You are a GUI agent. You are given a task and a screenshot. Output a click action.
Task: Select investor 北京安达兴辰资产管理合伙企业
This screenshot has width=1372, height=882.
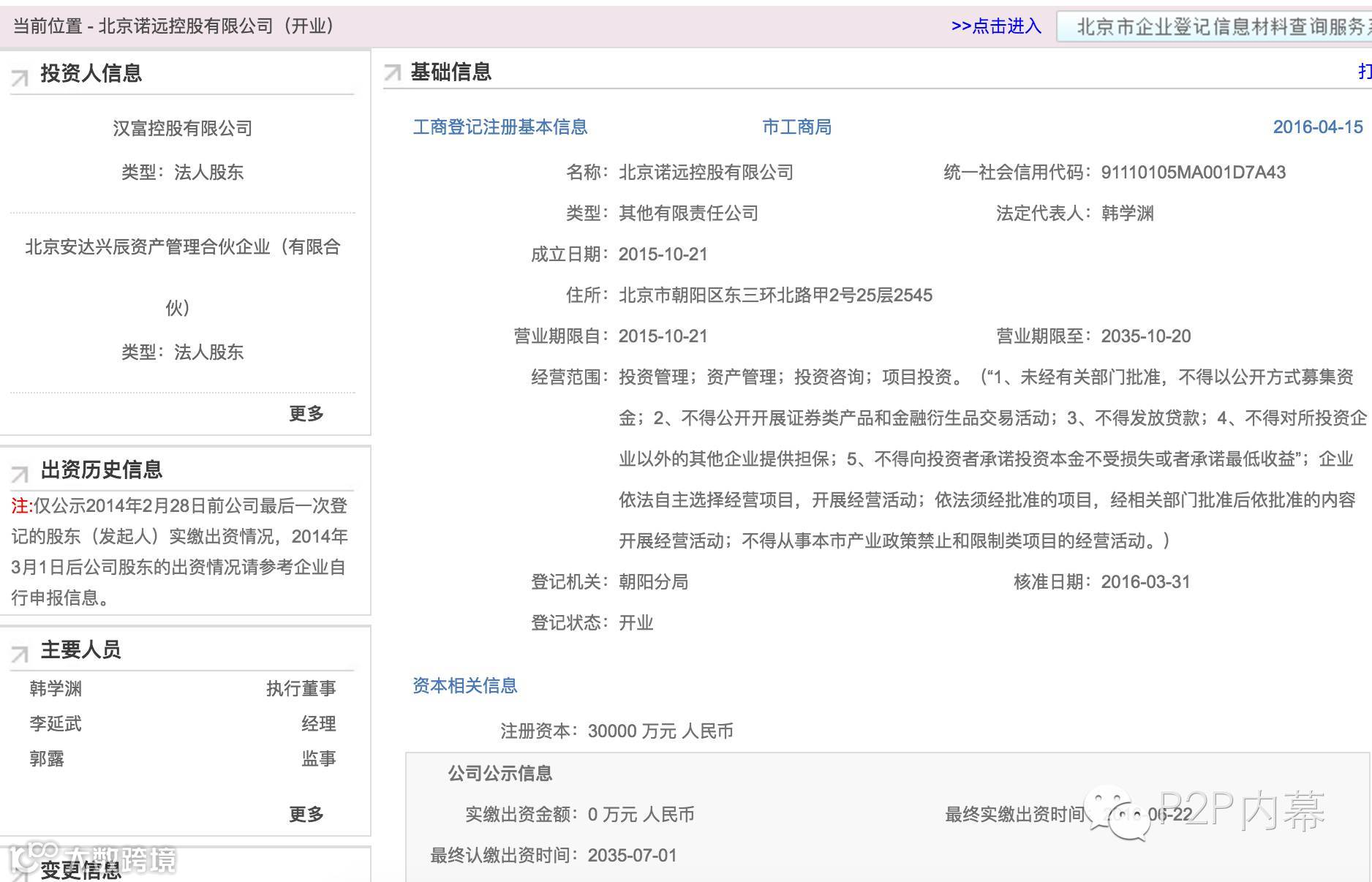(x=182, y=277)
